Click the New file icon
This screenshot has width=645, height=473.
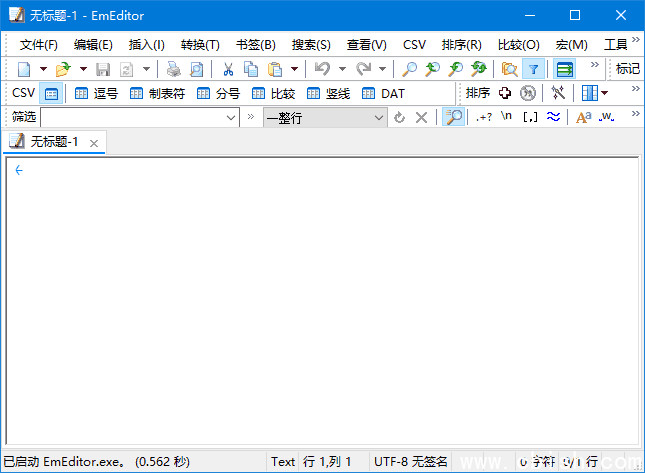(x=24, y=69)
